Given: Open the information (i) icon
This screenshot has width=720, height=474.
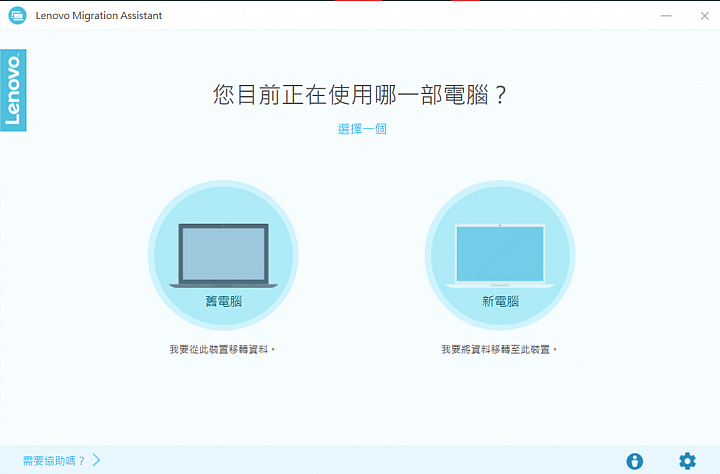Looking at the screenshot, I should [635, 461].
